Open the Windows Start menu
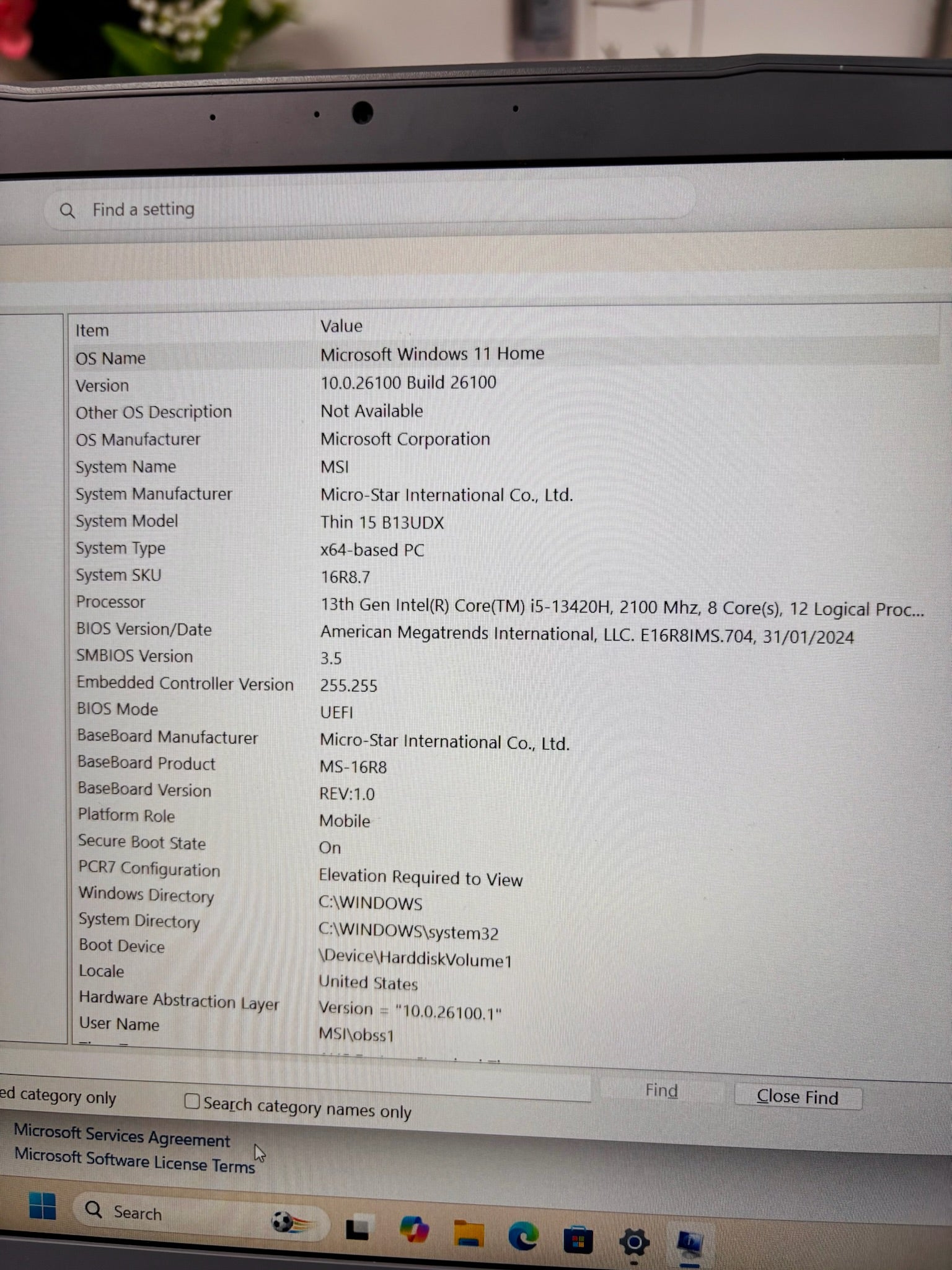 pos(42,1207)
